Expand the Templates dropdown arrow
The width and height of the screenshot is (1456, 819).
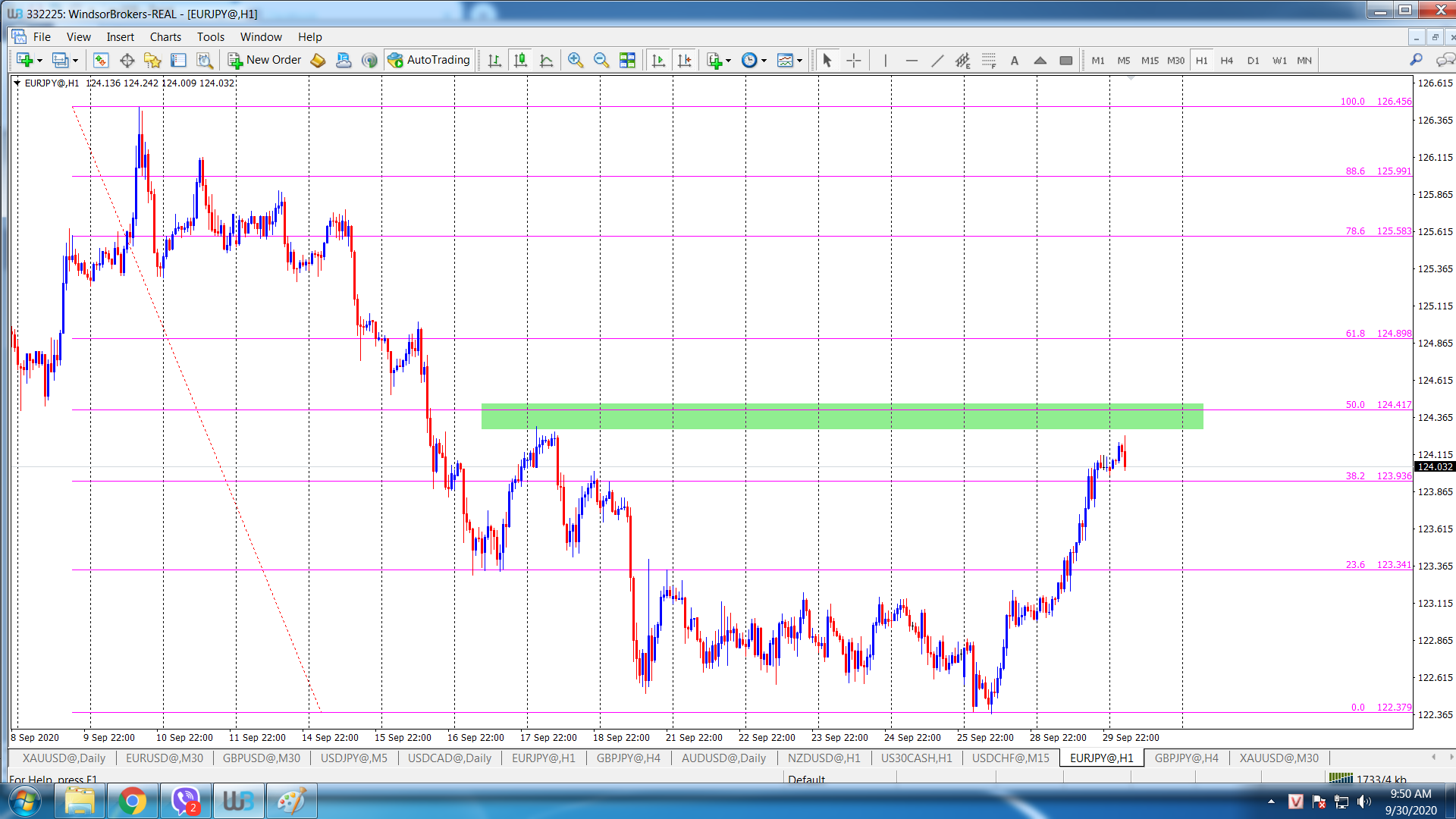click(800, 61)
